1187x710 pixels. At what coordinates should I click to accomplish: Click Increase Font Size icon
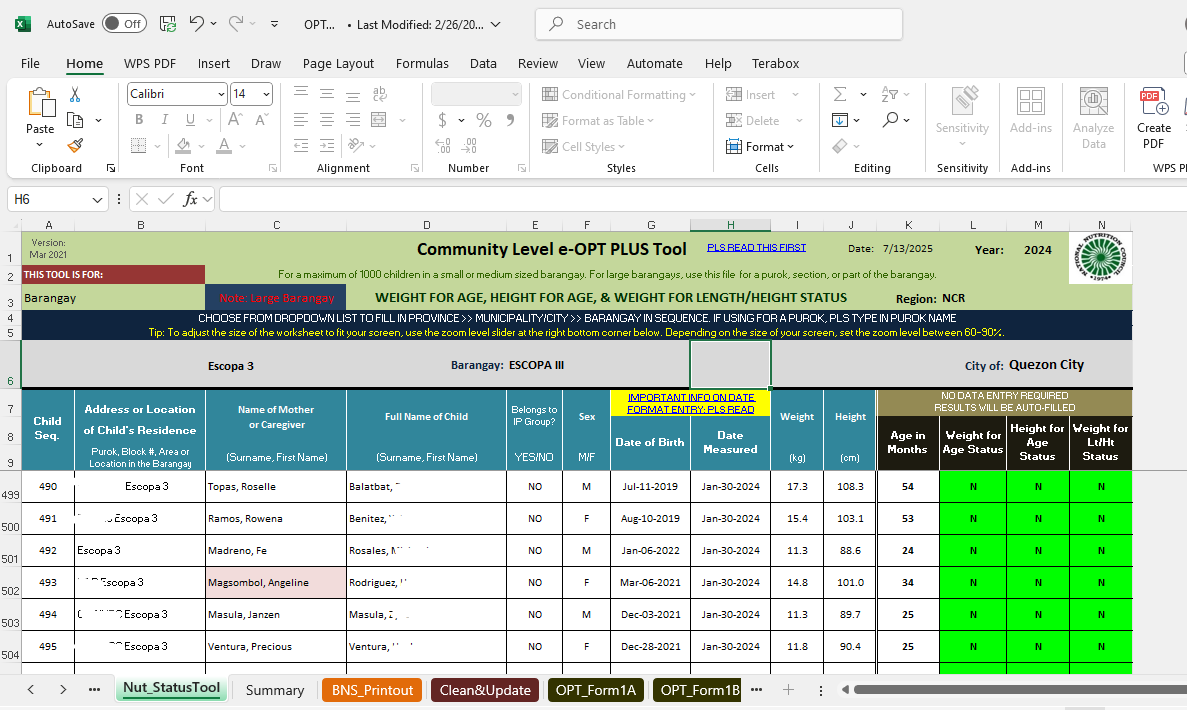(x=235, y=120)
